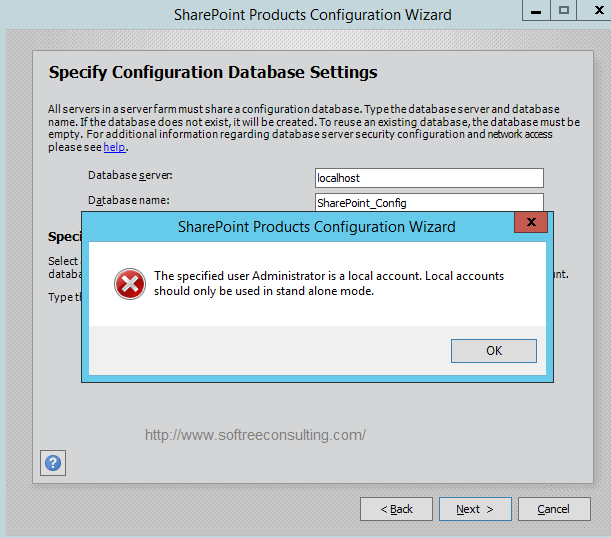
Task: Click the blue help question mark icon
Action: point(53,463)
